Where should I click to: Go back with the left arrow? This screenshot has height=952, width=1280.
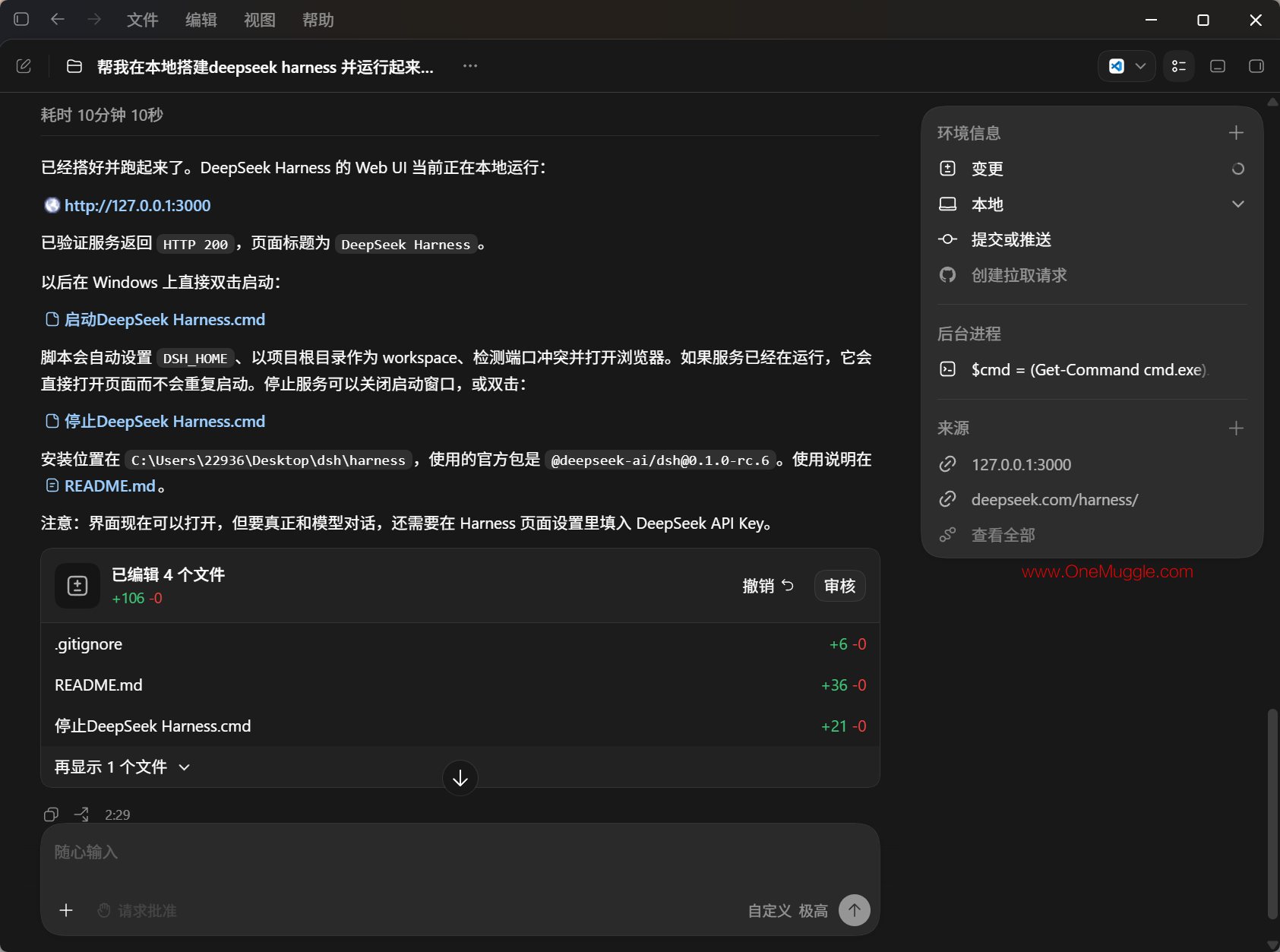coord(58,19)
